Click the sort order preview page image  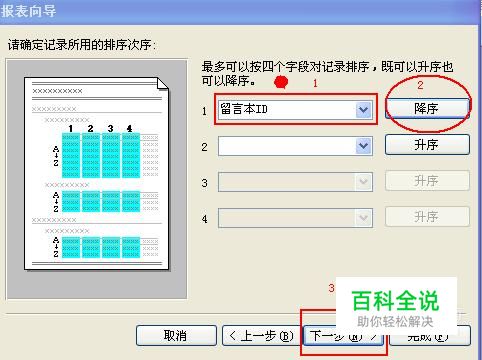[x=97, y=174]
